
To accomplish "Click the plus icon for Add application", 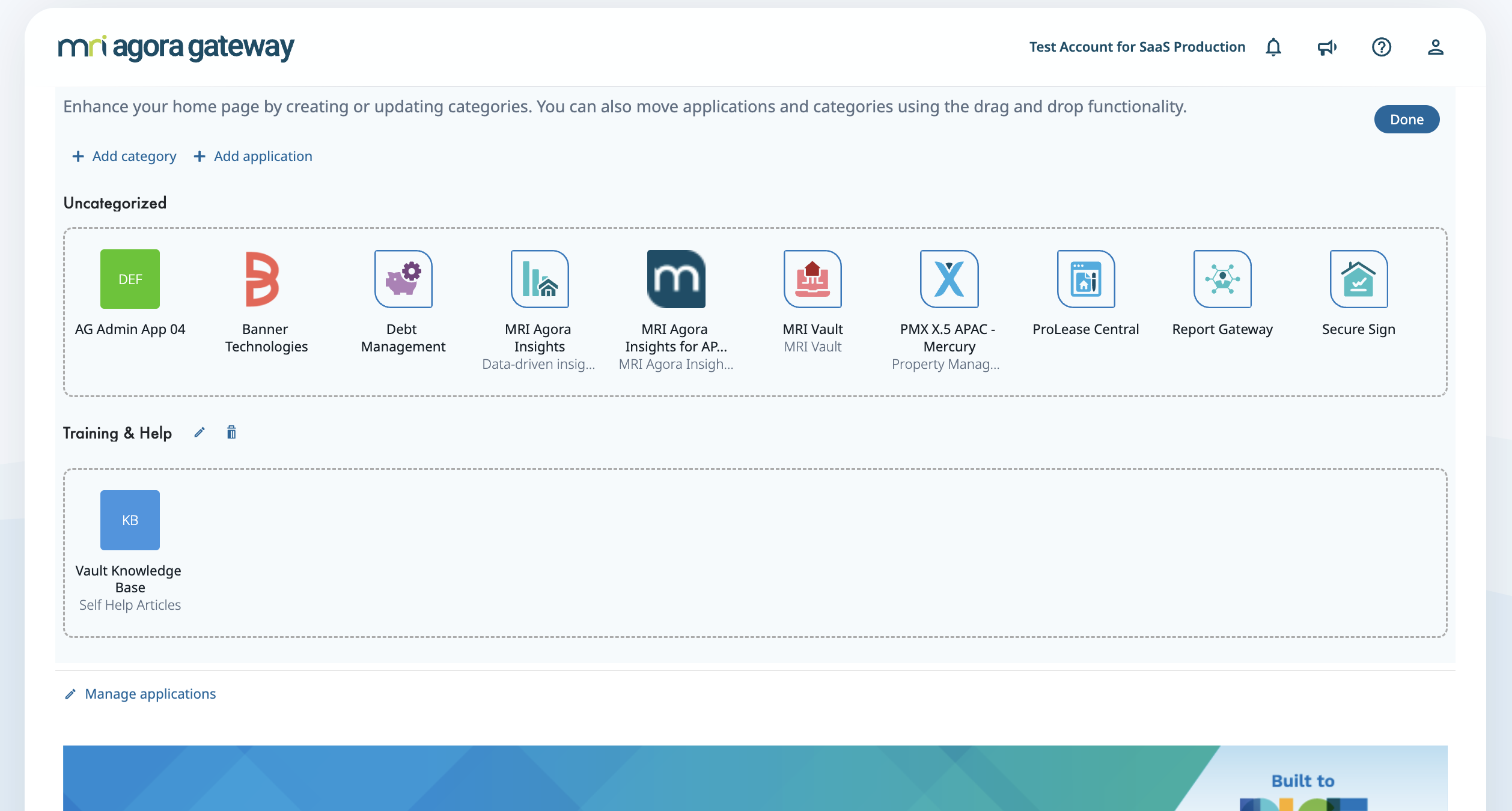I will [200, 156].
